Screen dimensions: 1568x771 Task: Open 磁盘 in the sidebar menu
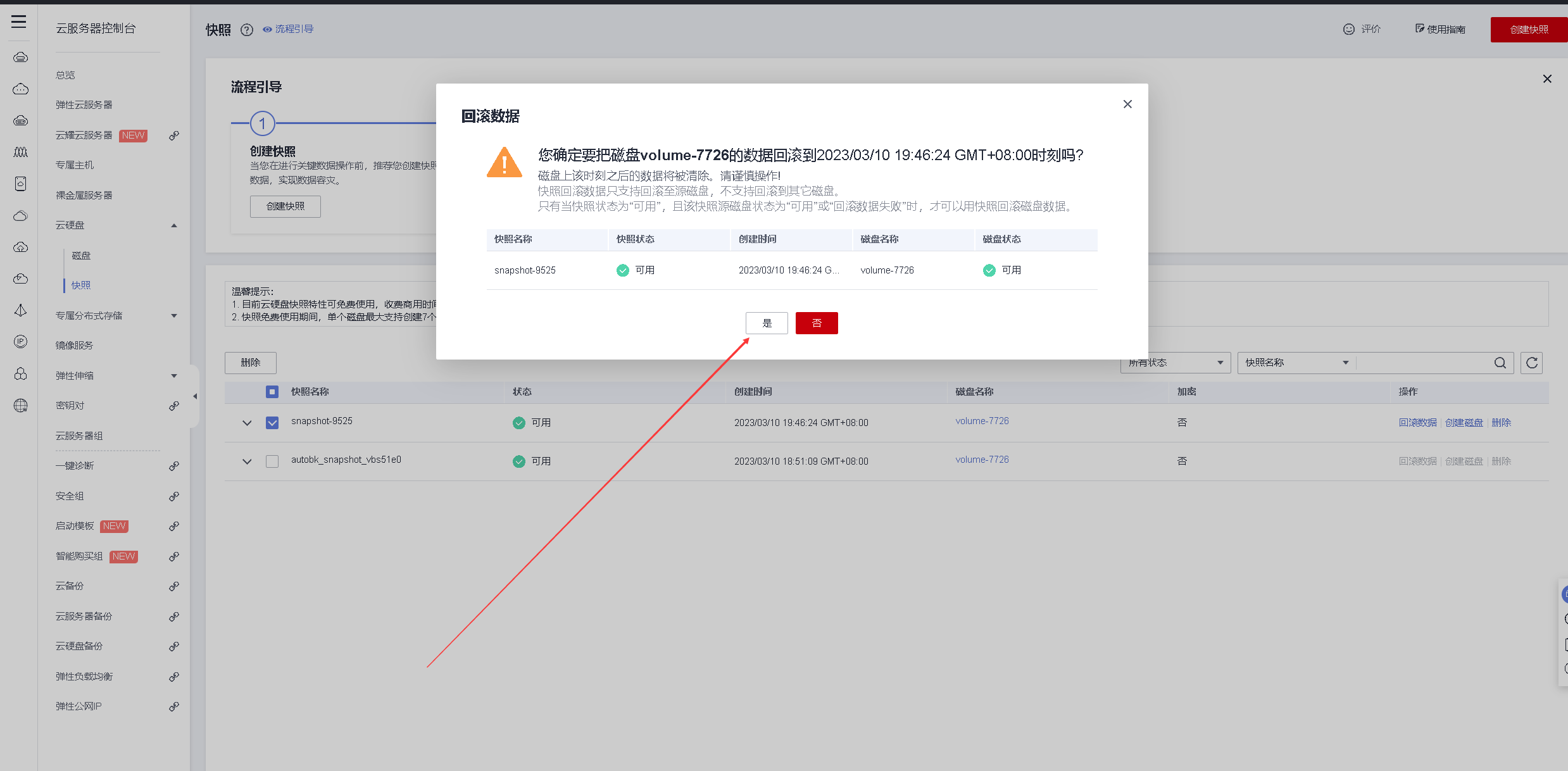click(x=81, y=256)
